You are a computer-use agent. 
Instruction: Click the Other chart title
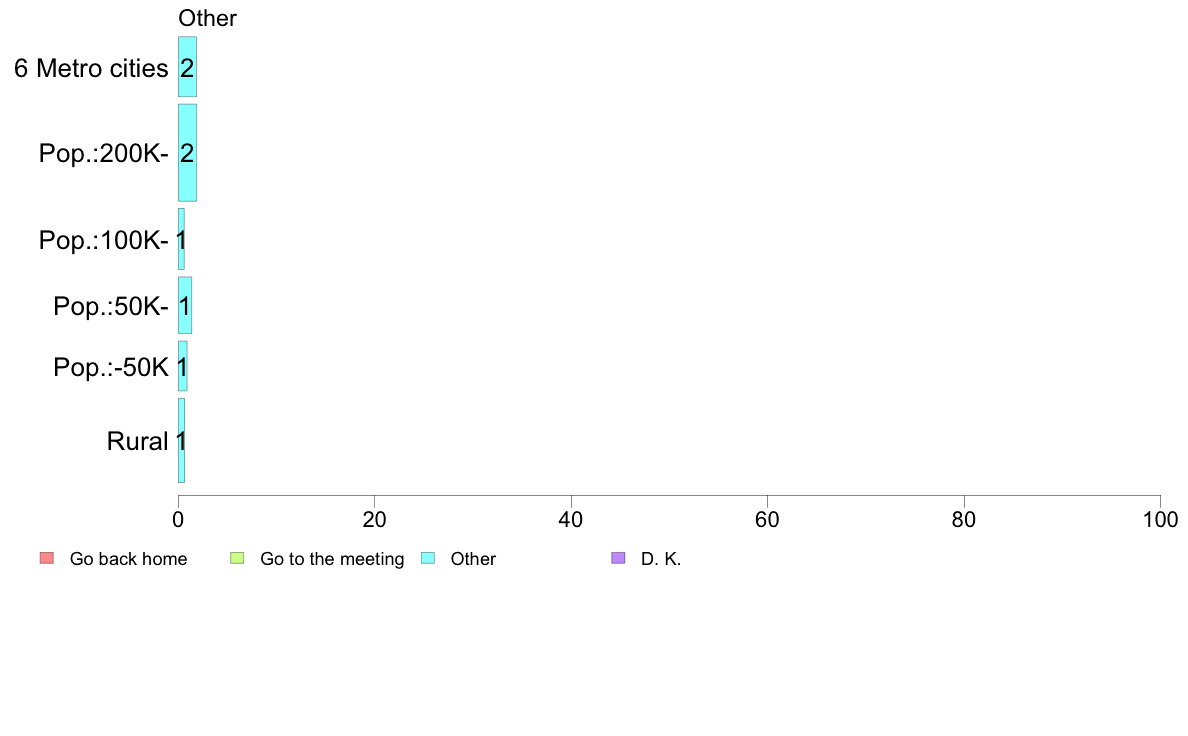pyautogui.click(x=207, y=18)
